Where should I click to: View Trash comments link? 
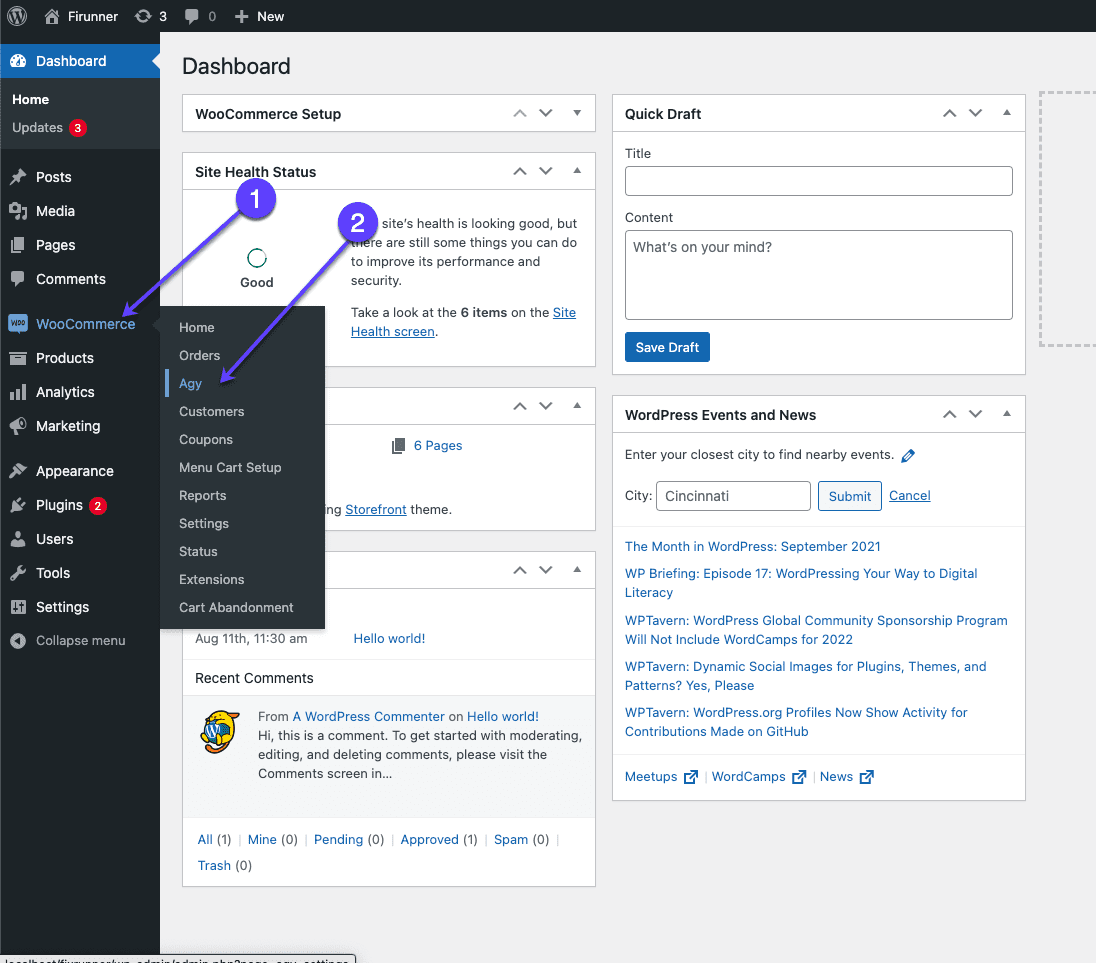214,866
